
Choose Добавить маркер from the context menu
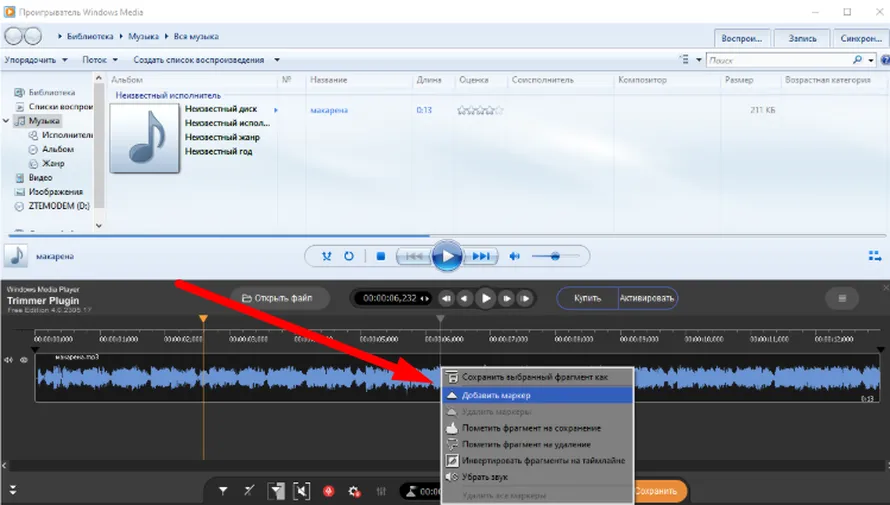point(538,395)
